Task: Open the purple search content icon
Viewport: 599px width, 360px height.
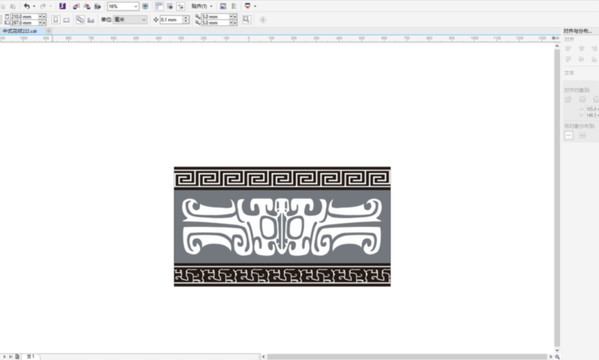Action: click(62, 6)
